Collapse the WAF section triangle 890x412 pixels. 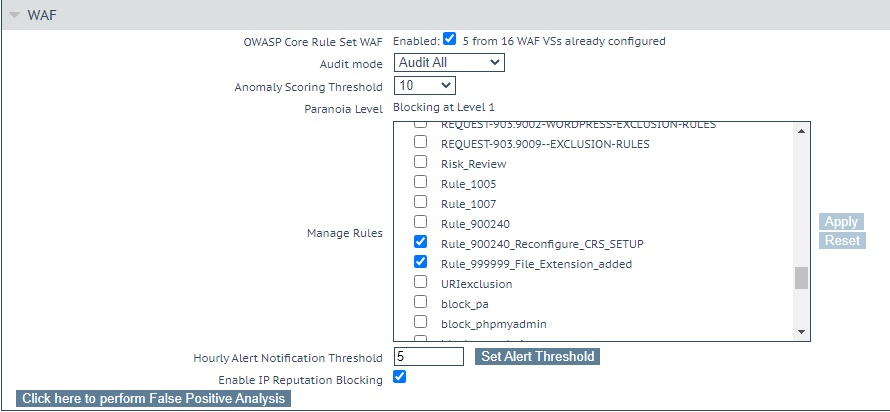[x=14, y=15]
